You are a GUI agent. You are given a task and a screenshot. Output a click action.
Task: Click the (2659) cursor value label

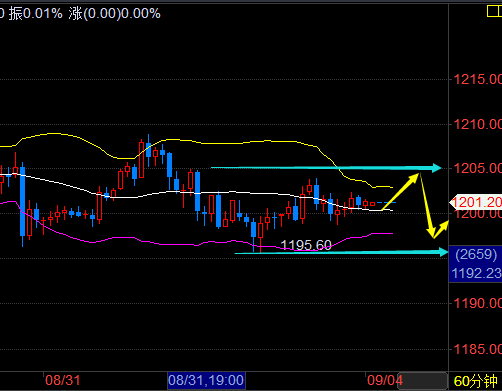[x=476, y=254]
